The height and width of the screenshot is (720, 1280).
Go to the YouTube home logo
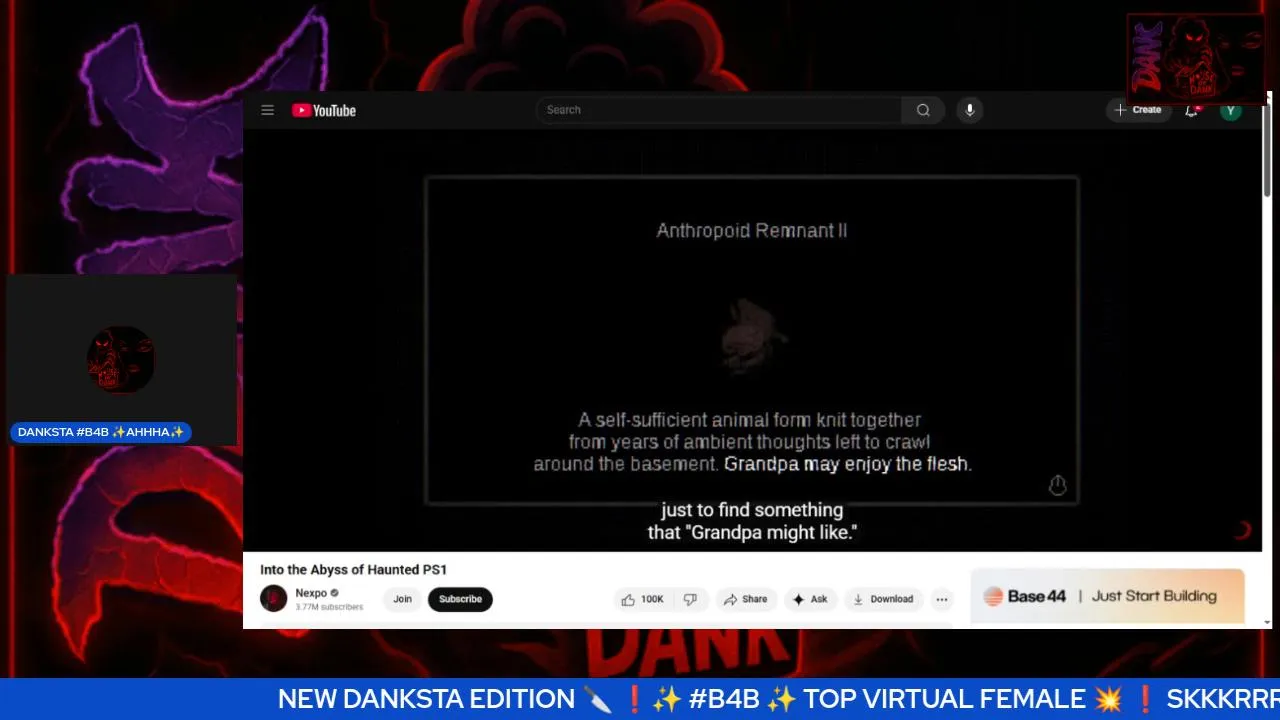(x=324, y=110)
